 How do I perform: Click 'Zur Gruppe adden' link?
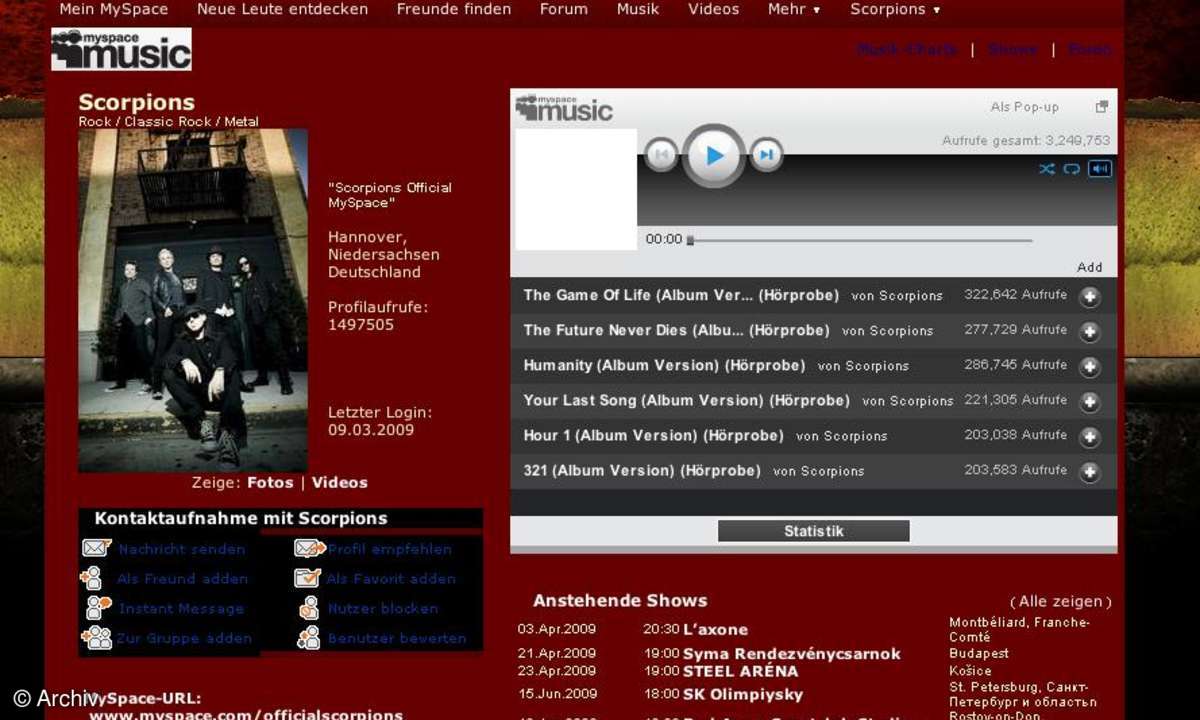click(x=184, y=638)
